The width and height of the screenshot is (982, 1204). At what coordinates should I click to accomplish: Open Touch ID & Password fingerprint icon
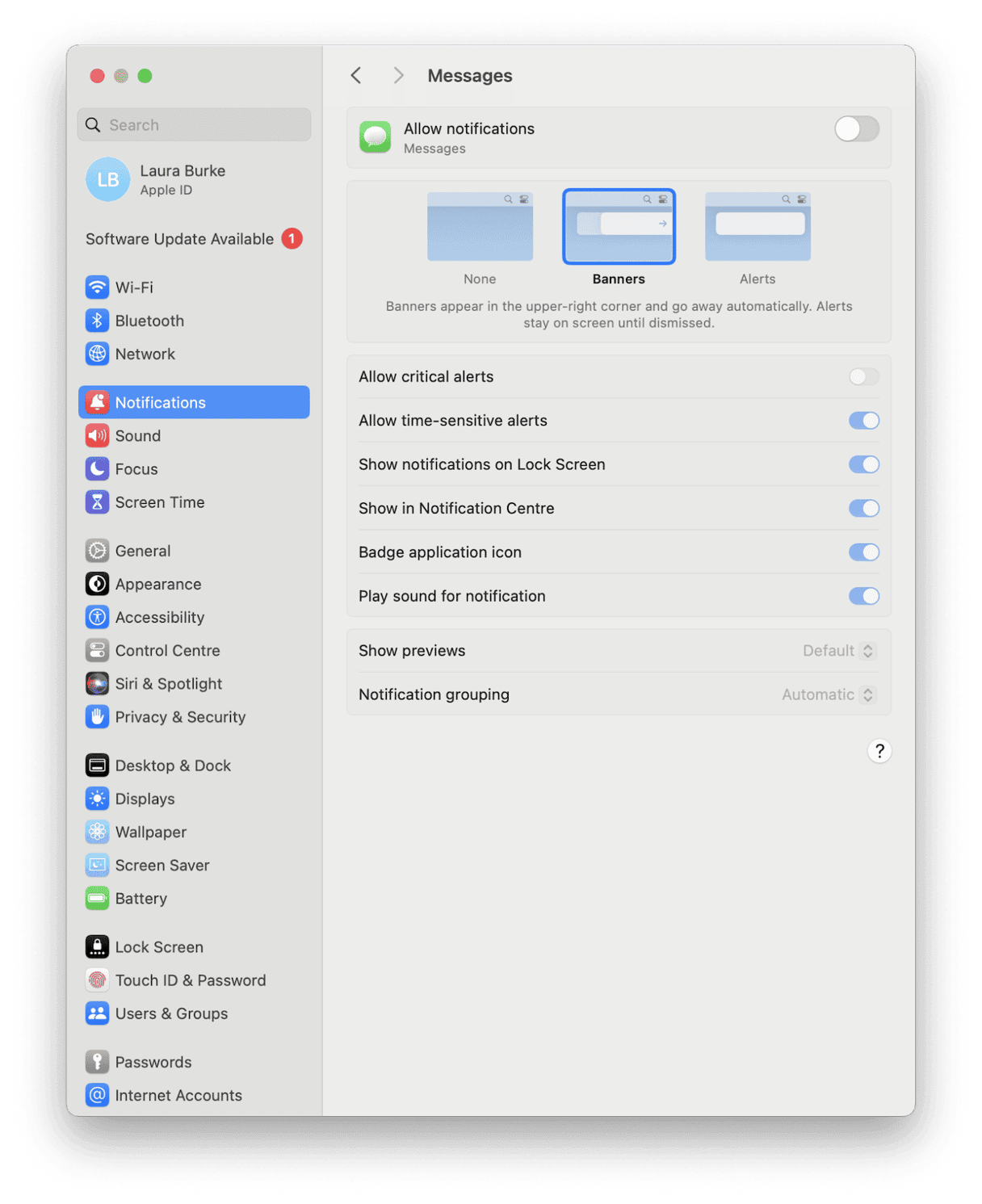[97, 980]
